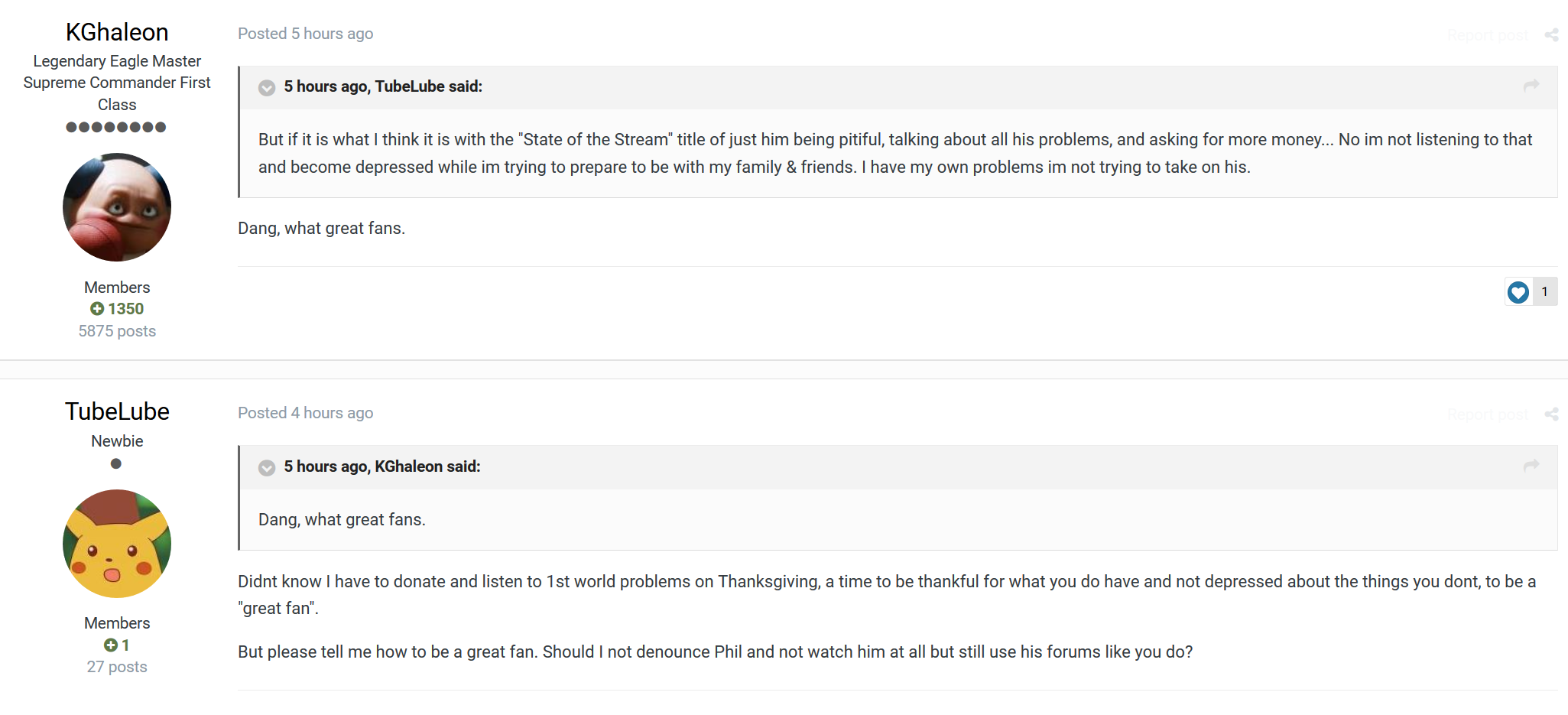This screenshot has width=1568, height=715.
Task: Open TubeLube's profile from username
Action: point(117,411)
